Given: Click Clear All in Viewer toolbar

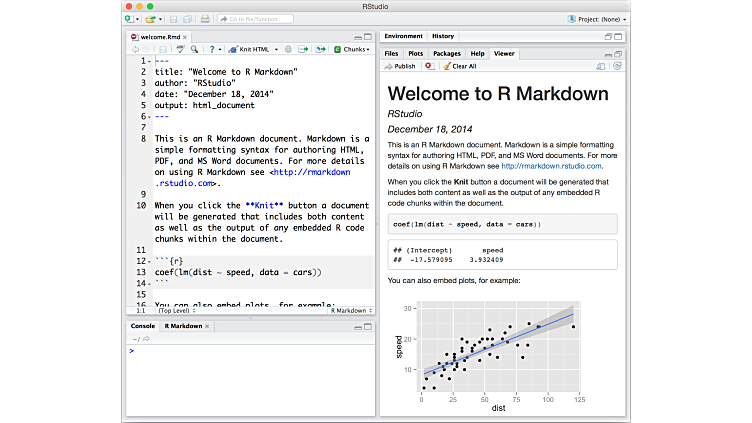Looking at the screenshot, I should [x=459, y=66].
